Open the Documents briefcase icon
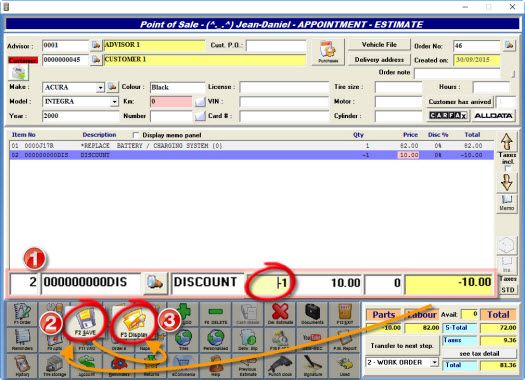The height and width of the screenshot is (380, 525). pos(312,314)
